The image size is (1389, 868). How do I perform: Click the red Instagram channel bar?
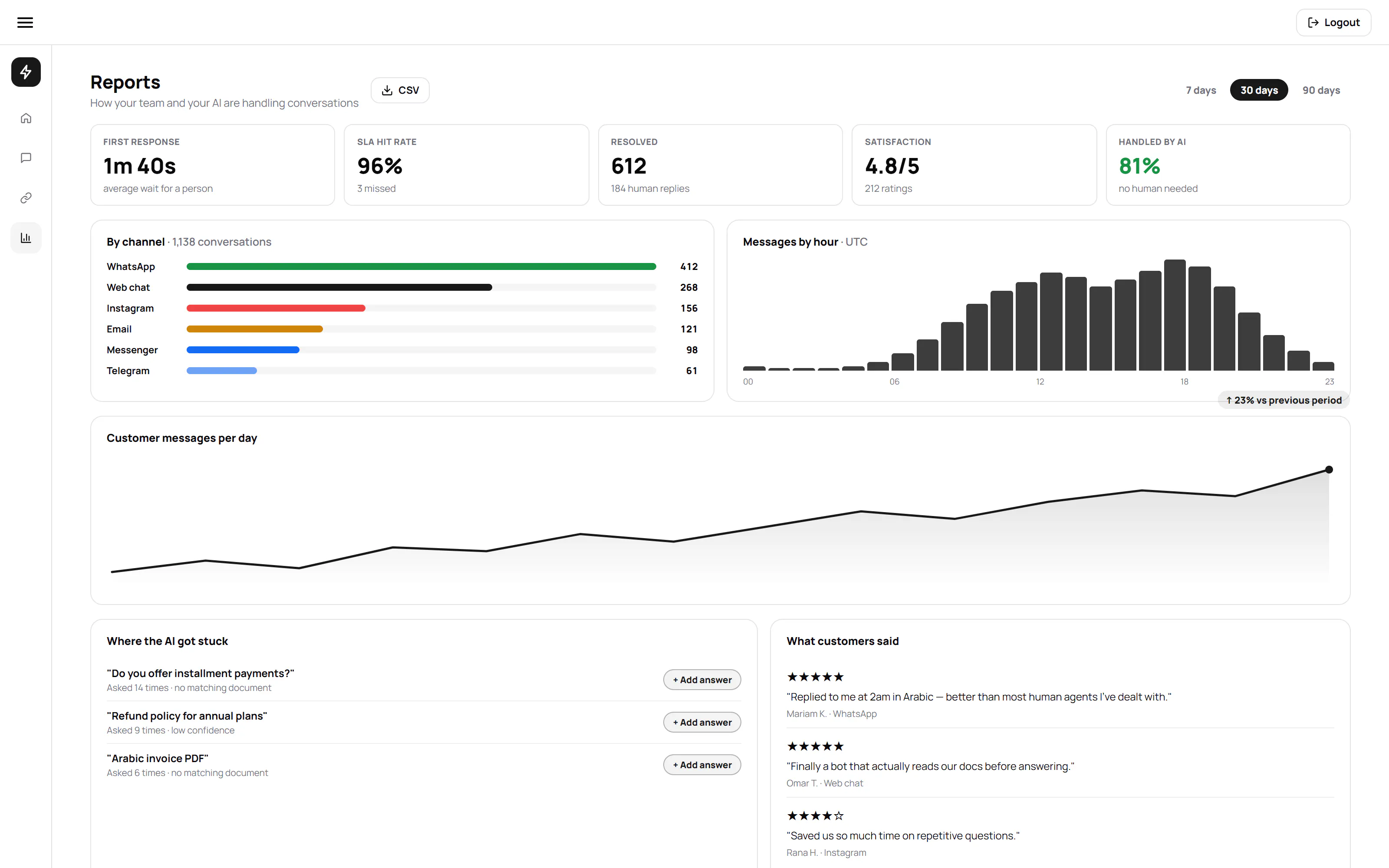click(276, 308)
